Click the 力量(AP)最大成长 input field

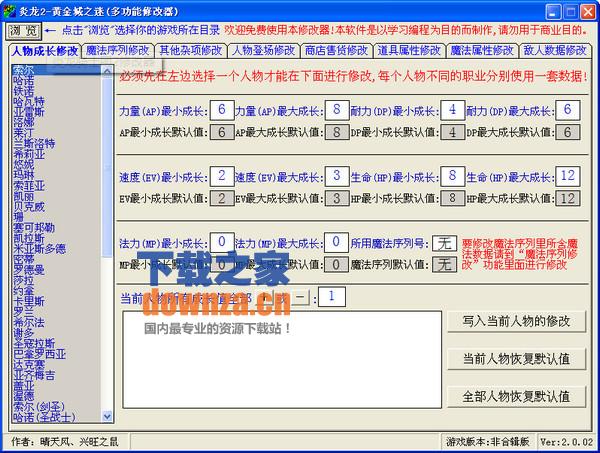(x=337, y=110)
